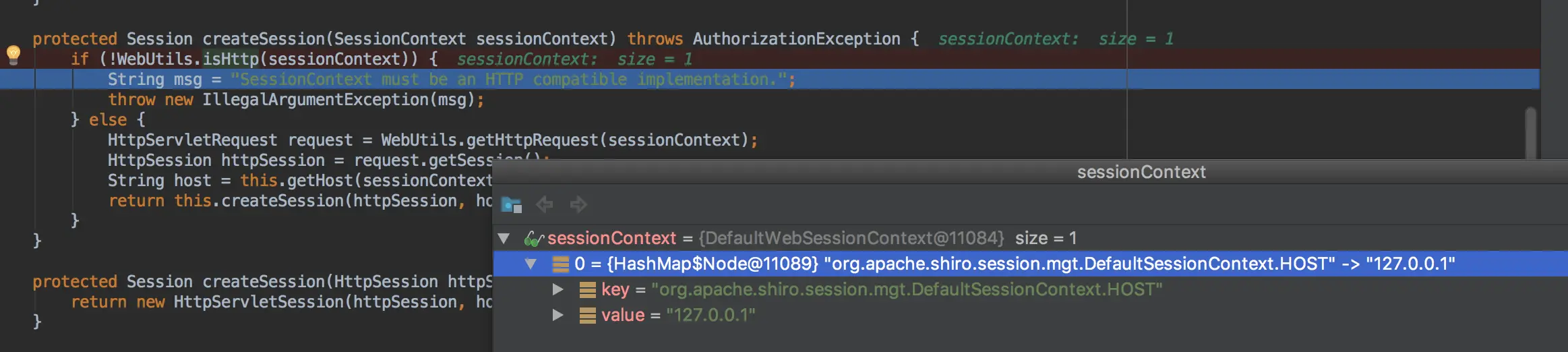Click the field icon of the HashMap$Node entry
Image resolution: width=1568 pixels, height=352 pixels.
560,264
